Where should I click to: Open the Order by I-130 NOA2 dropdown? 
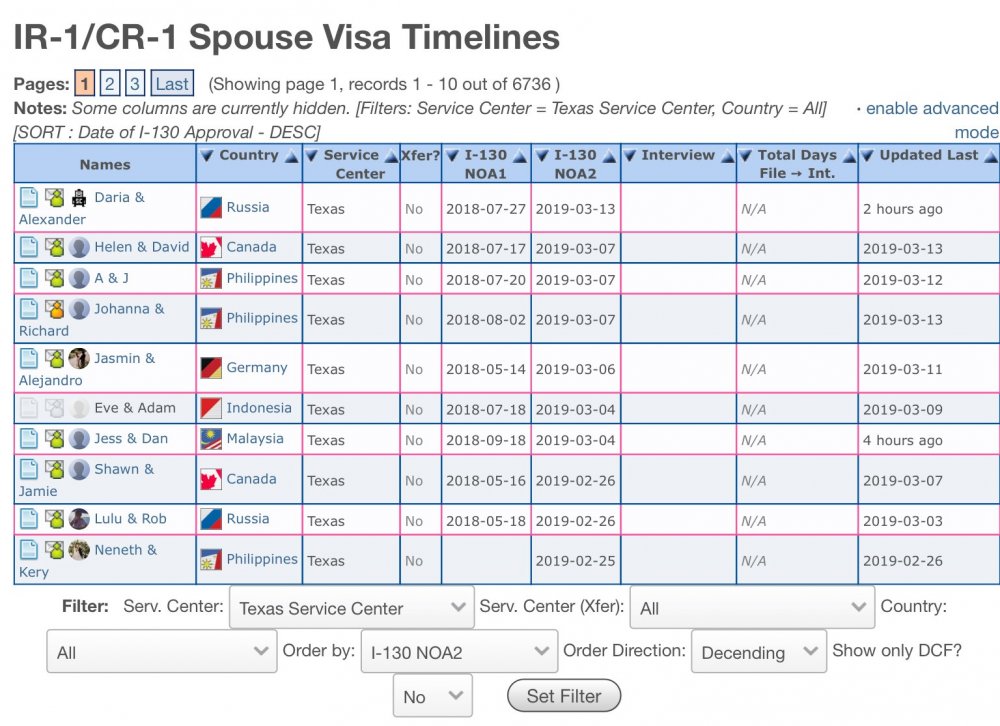(x=458, y=653)
